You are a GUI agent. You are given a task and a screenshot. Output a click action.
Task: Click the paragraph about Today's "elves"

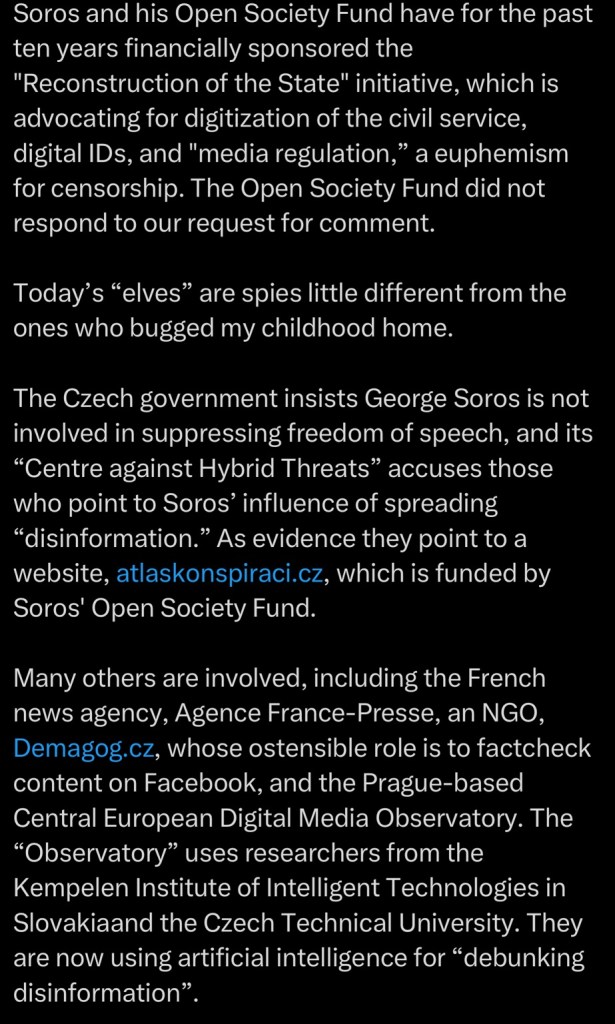[290, 310]
